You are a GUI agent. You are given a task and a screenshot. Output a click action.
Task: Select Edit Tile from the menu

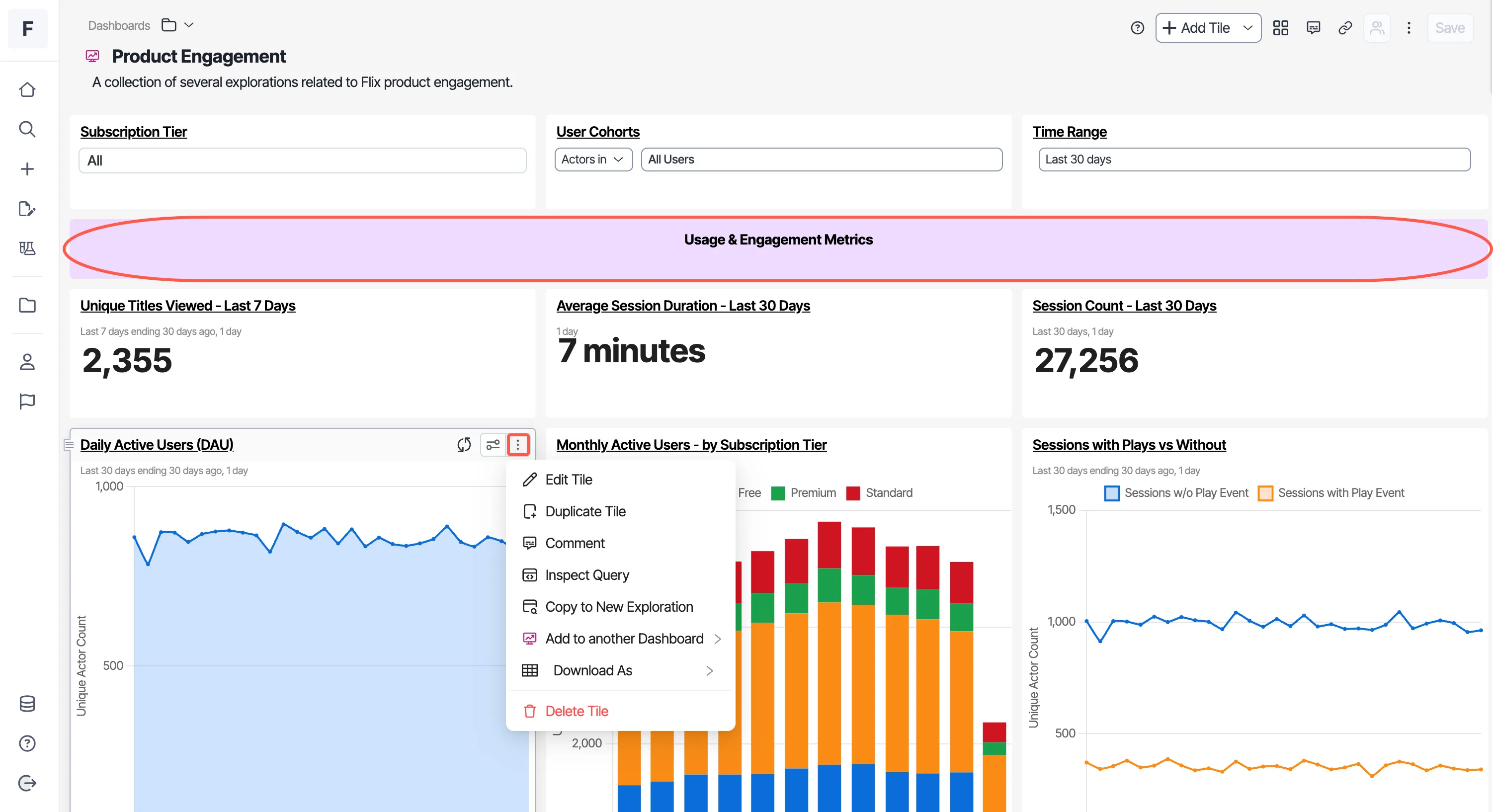[x=621, y=480]
